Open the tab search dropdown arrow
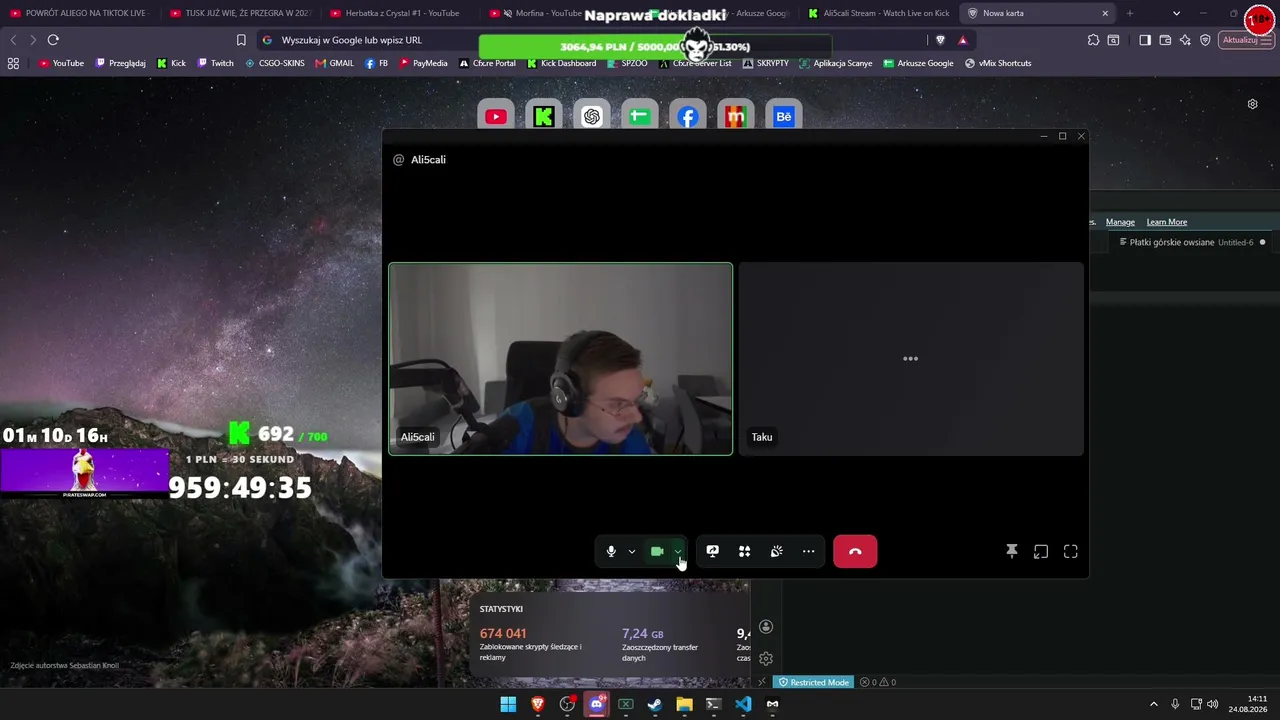 pos(1176,13)
